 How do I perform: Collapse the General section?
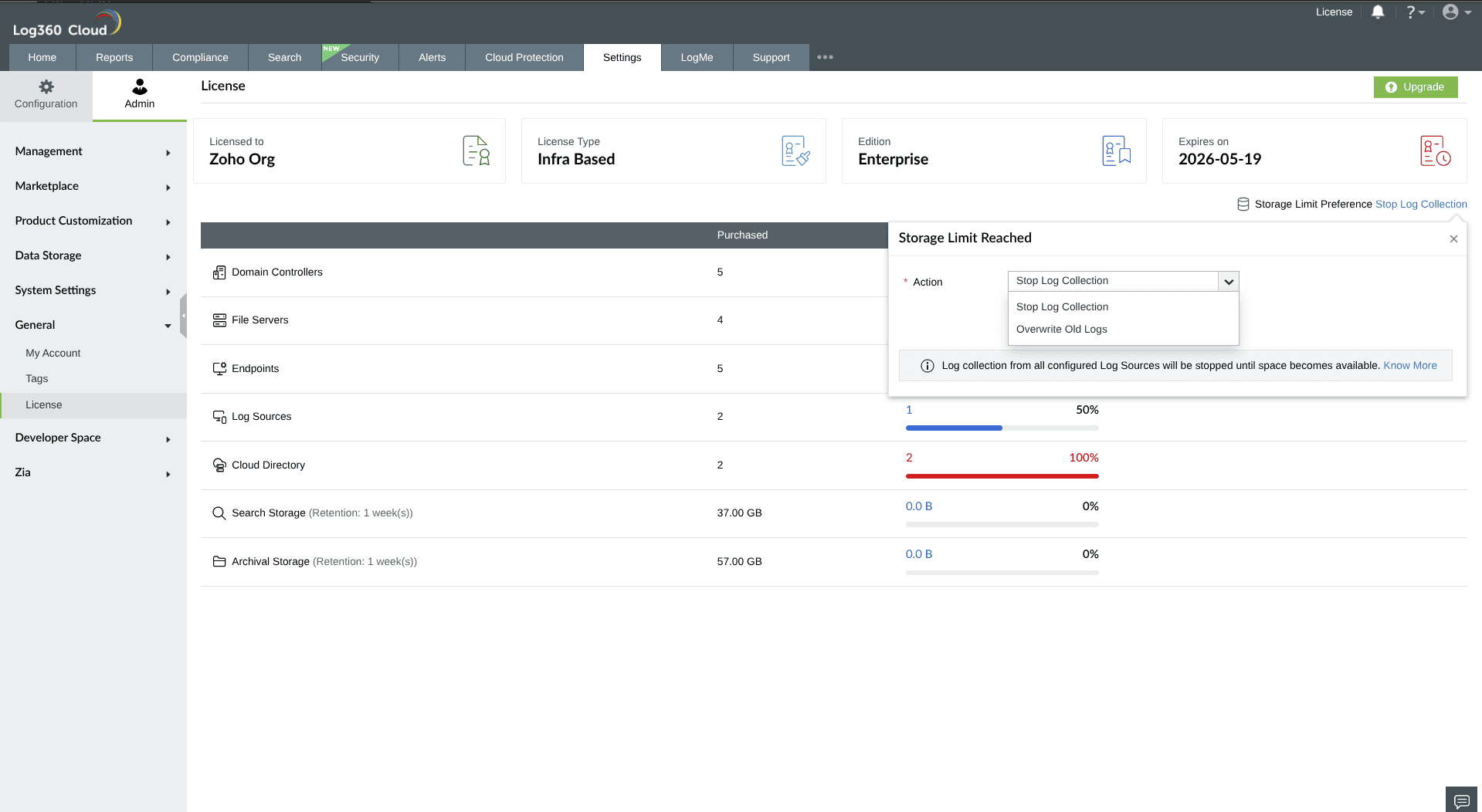point(93,325)
